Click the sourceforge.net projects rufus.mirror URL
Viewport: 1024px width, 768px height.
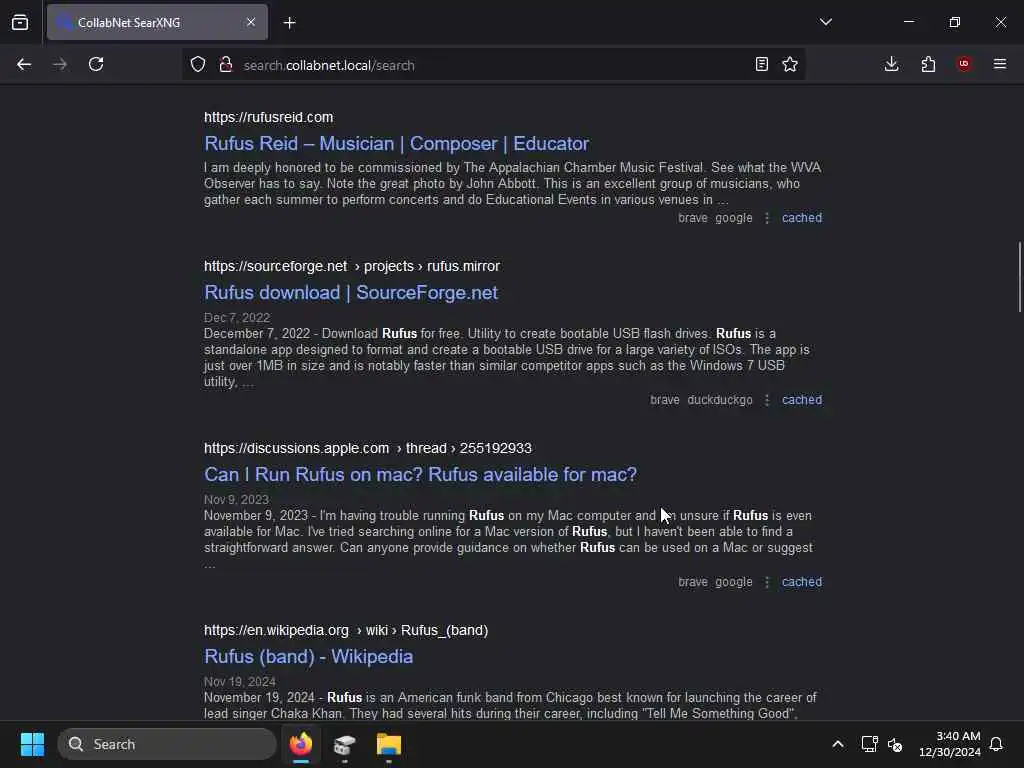coord(352,266)
